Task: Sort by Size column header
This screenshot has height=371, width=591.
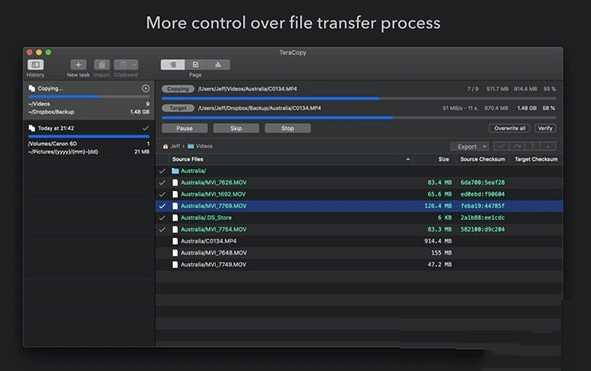Action: tap(444, 159)
